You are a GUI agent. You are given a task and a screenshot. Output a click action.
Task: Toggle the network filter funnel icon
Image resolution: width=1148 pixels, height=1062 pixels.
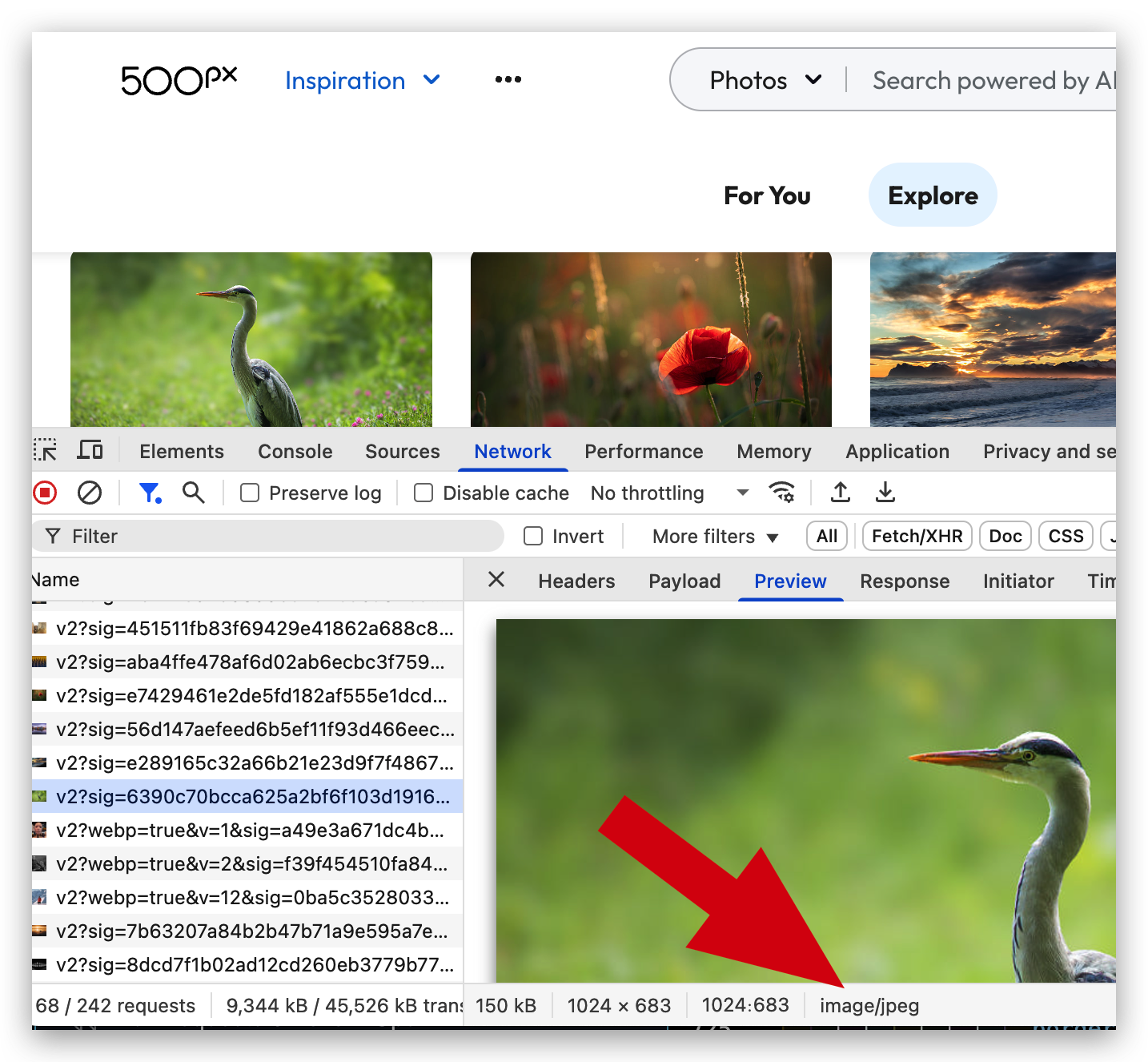pyautogui.click(x=150, y=493)
